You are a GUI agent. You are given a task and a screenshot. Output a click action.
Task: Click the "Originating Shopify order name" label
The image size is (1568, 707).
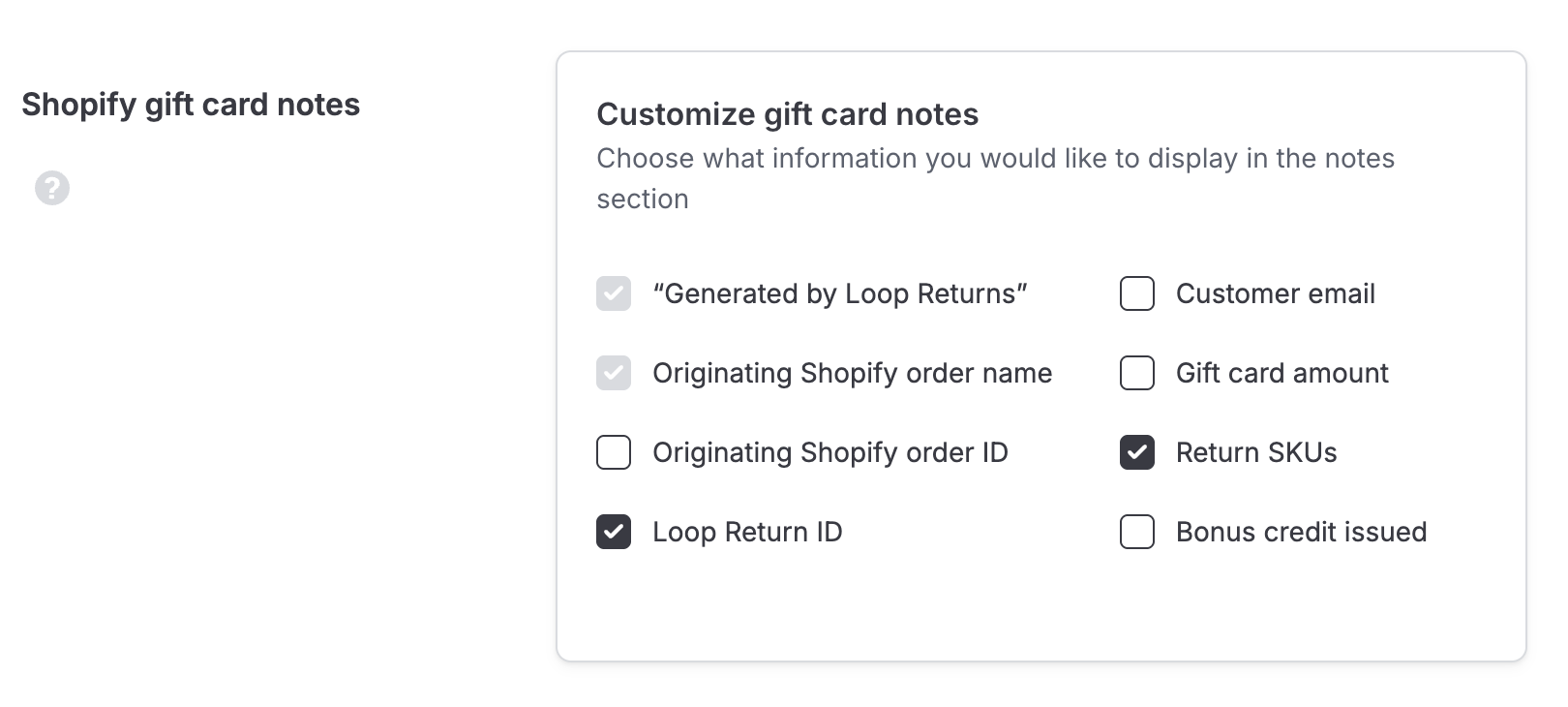[x=853, y=373]
